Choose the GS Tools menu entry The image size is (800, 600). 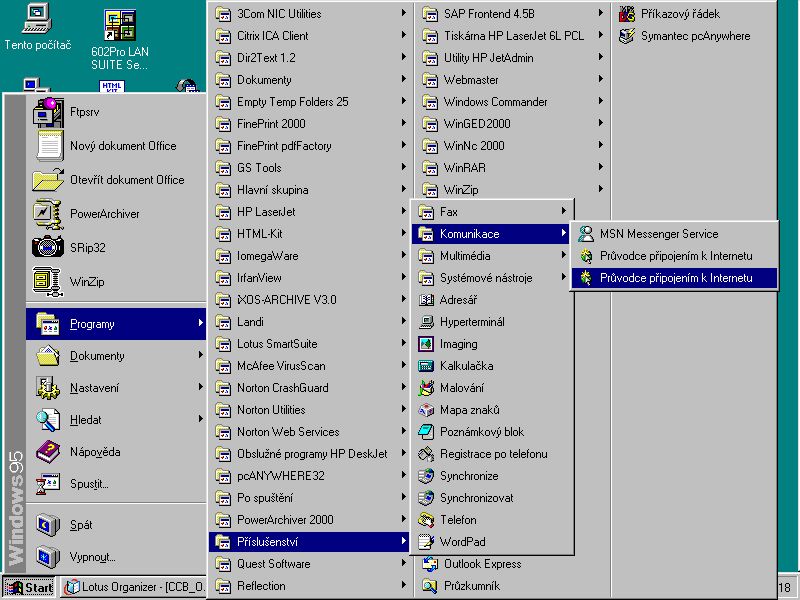tap(310, 167)
